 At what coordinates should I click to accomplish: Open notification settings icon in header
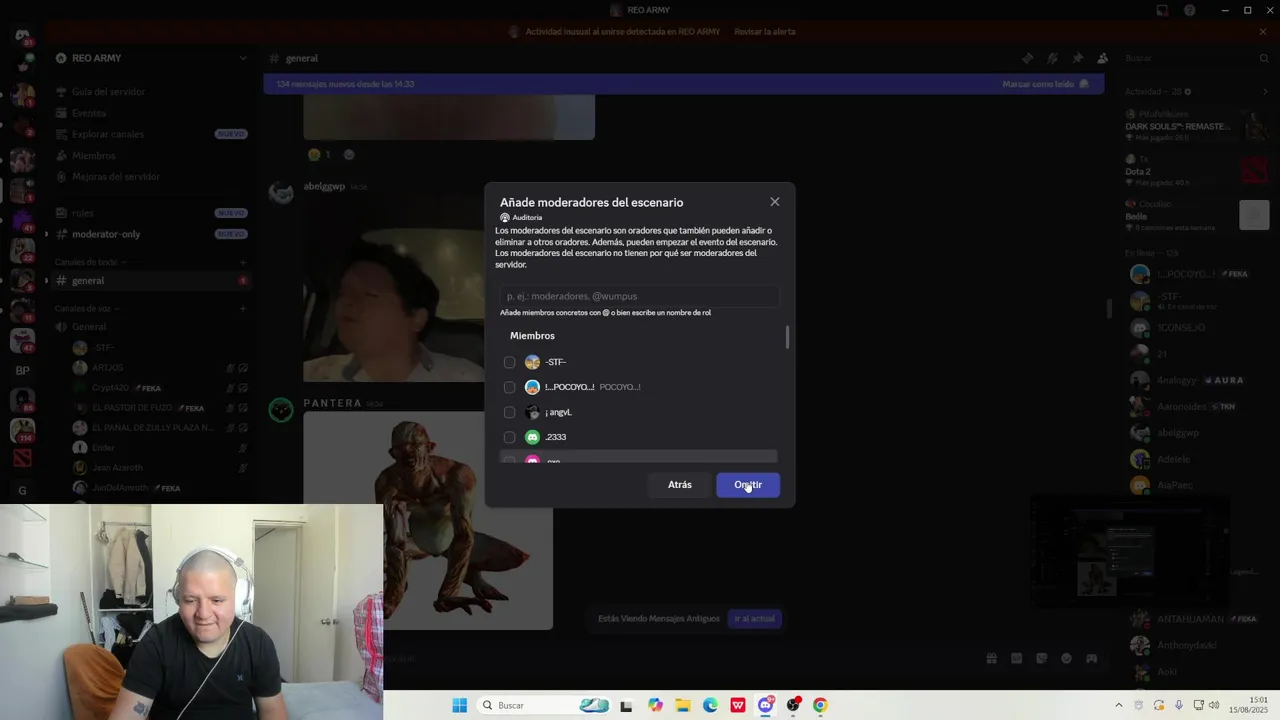pyautogui.click(x=1052, y=58)
